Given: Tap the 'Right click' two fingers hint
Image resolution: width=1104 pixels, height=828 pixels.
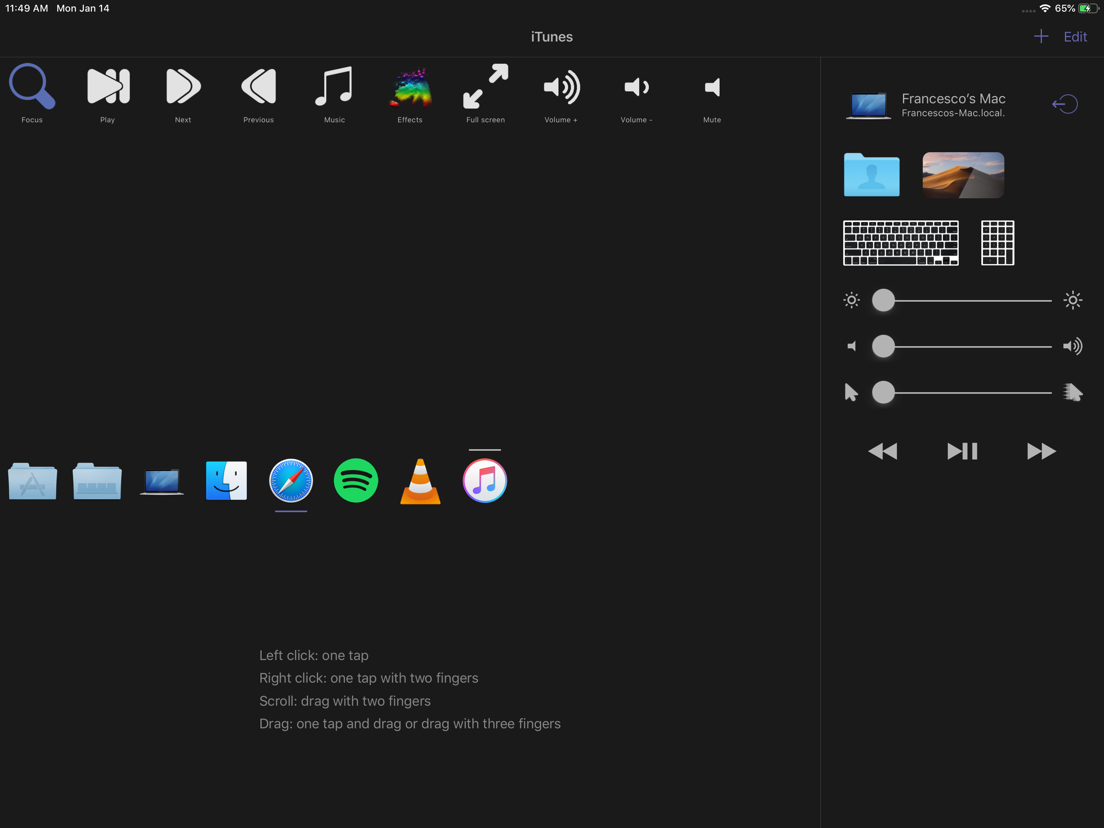Looking at the screenshot, I should point(368,678).
